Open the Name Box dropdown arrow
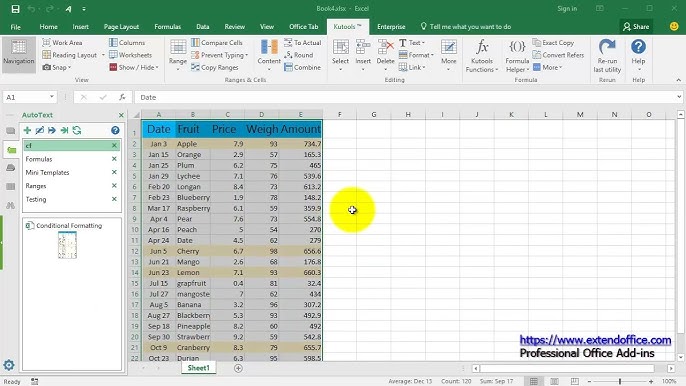The image size is (686, 386). click(52, 97)
